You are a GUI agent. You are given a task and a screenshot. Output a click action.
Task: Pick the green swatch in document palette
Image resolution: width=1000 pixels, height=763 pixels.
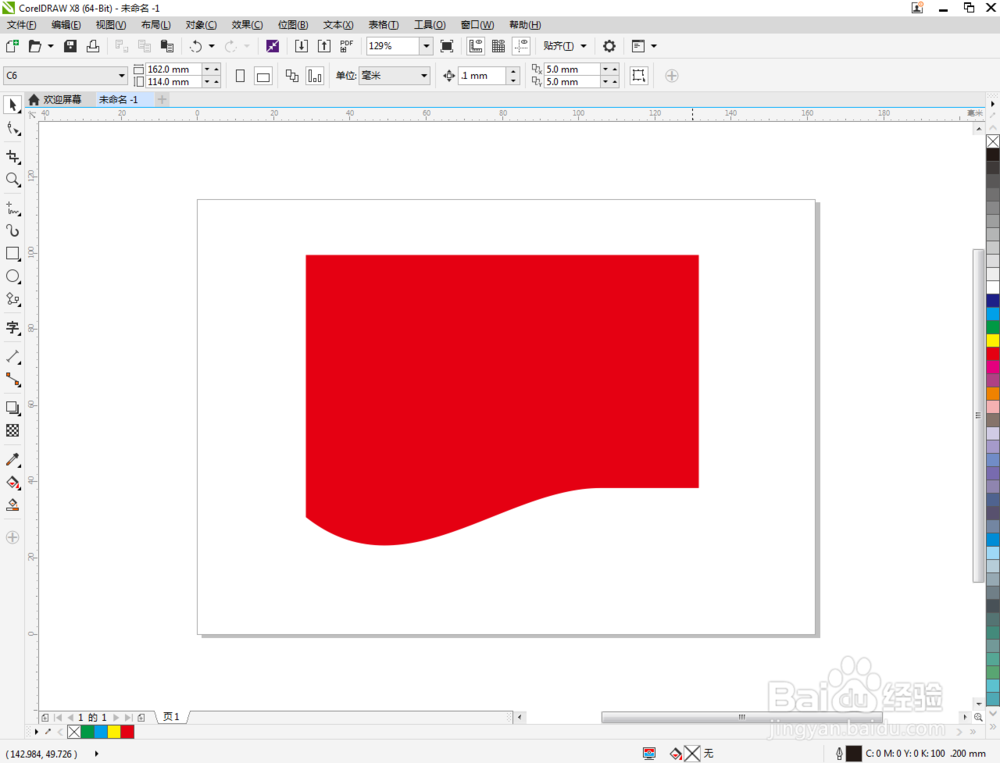click(87, 732)
